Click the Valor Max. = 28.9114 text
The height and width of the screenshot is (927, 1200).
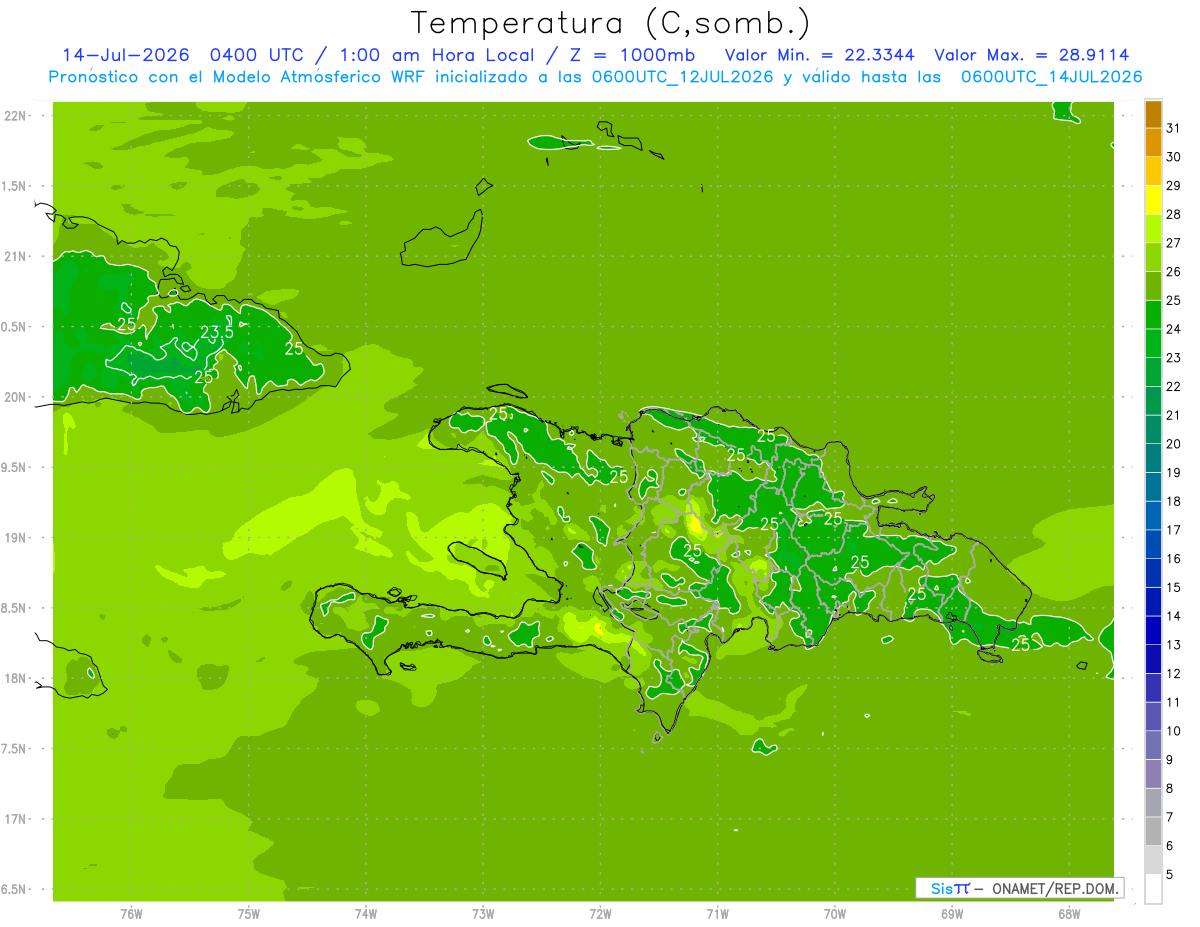click(1032, 55)
